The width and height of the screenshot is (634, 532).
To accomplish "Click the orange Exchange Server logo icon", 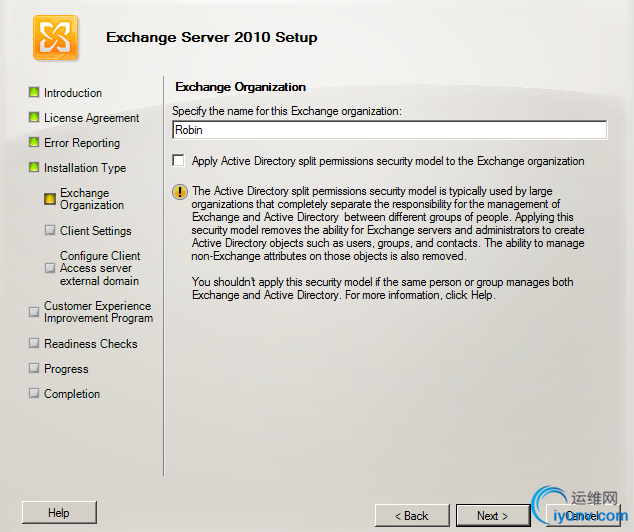I will (x=55, y=38).
